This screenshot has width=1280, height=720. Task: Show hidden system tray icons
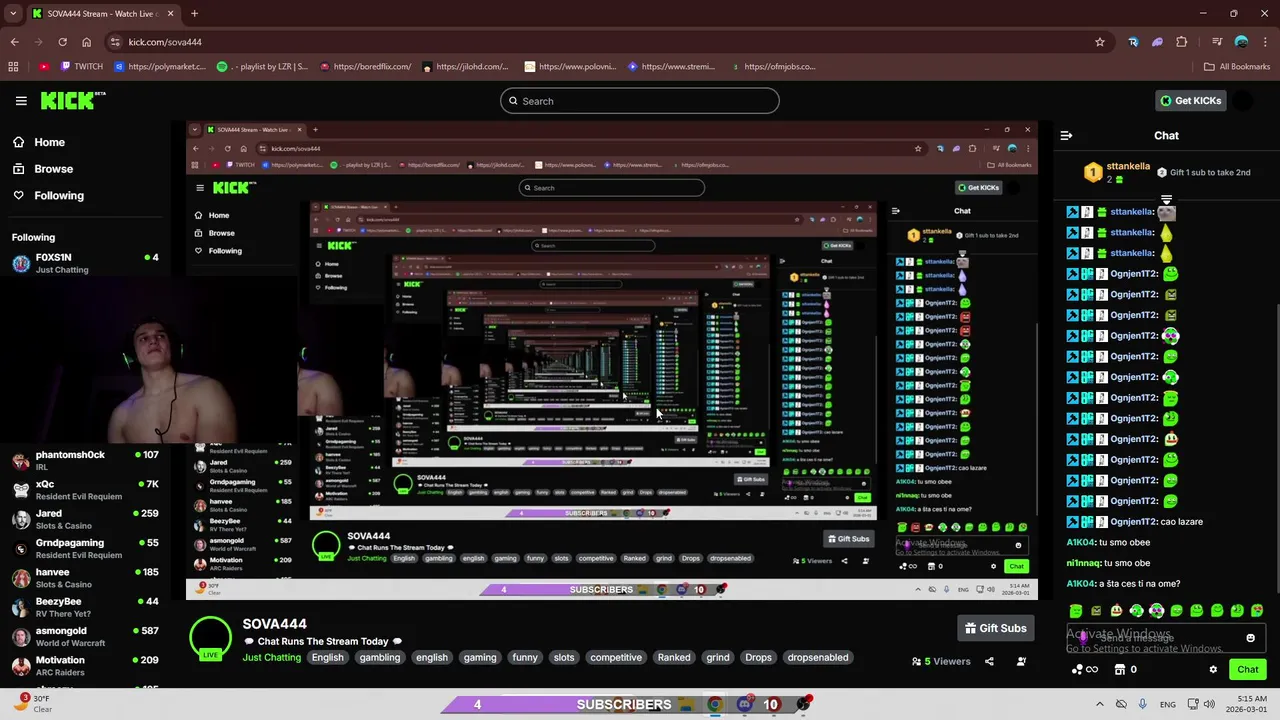(1099, 704)
